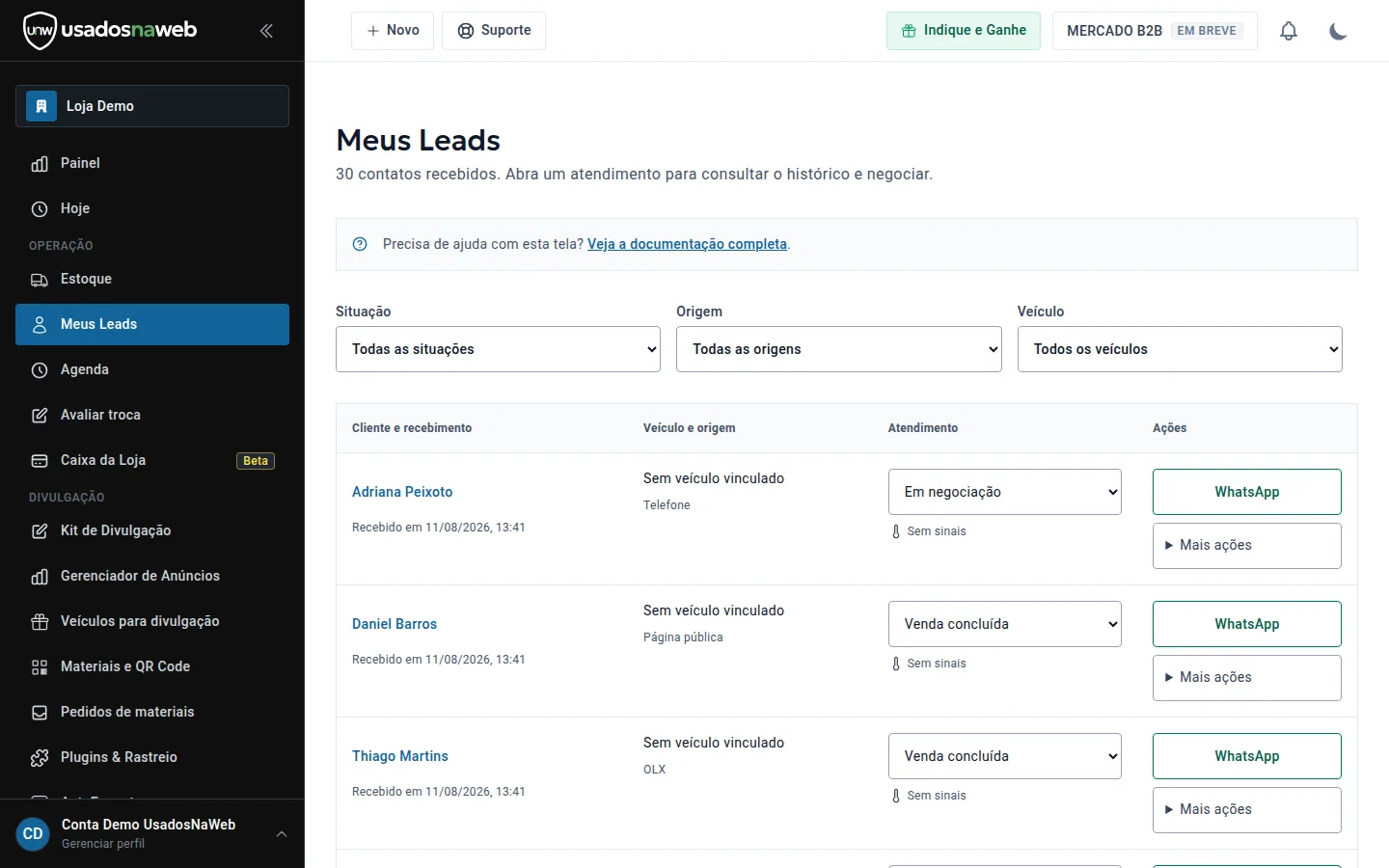Click the Gerenciador de Anúncios icon
Screen dimensions: 1389x868
(x=40, y=576)
